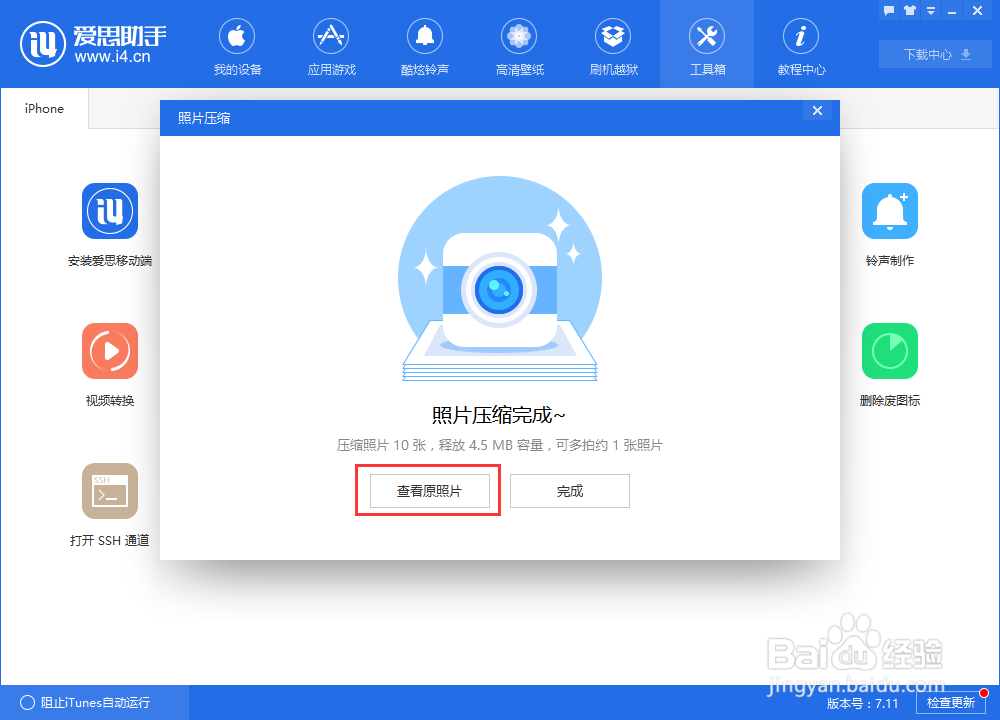Screen dimensions: 1000x720
Task: Switch to the iPhone tab
Action: pos(43,108)
